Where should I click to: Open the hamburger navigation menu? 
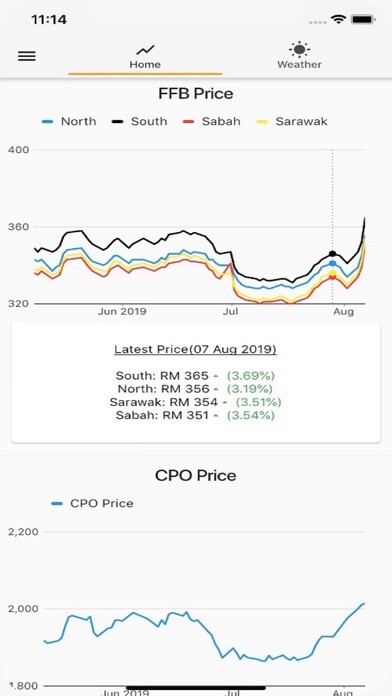point(27,56)
